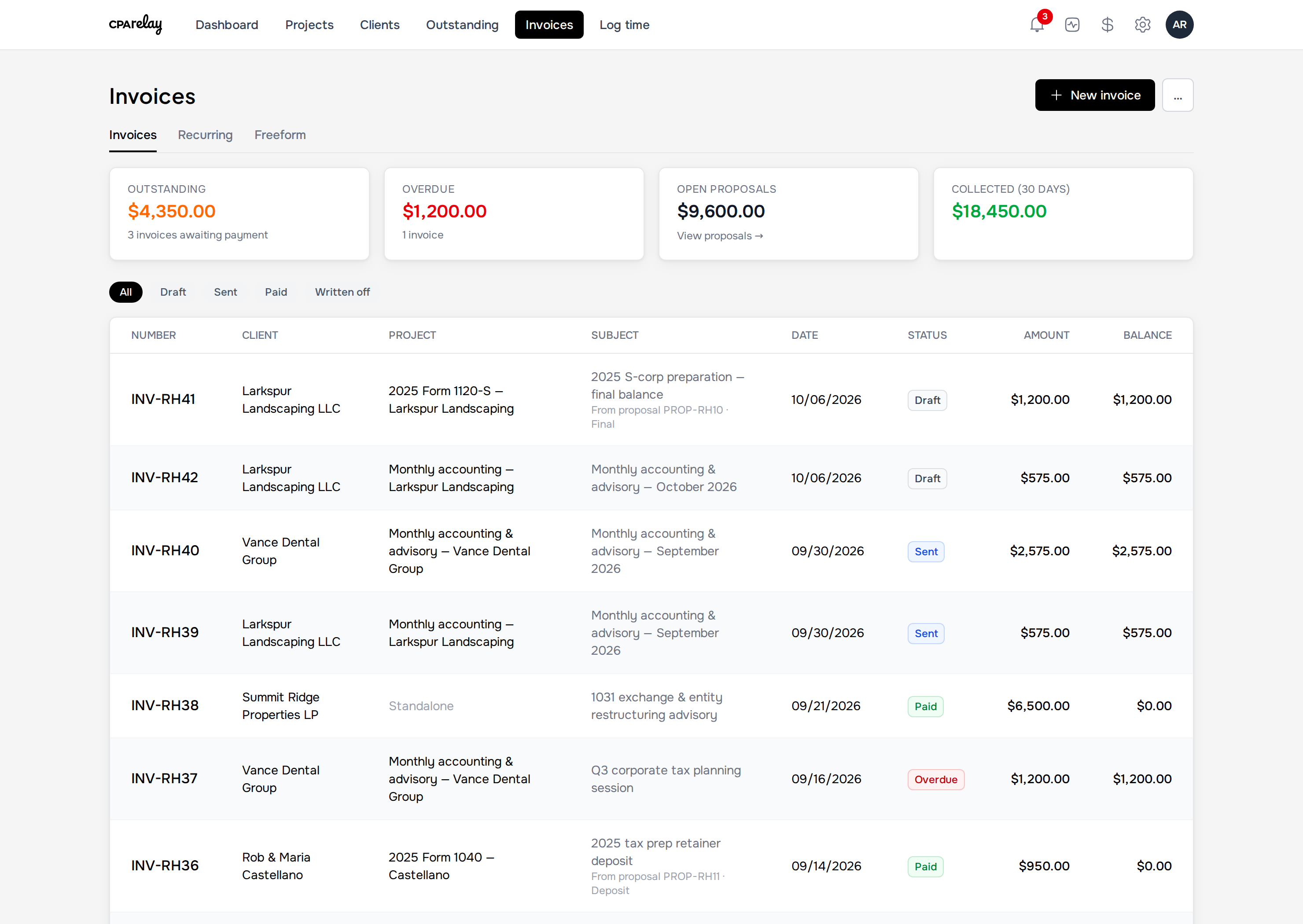Filter invoices by Draft
1303x924 pixels.
click(173, 292)
